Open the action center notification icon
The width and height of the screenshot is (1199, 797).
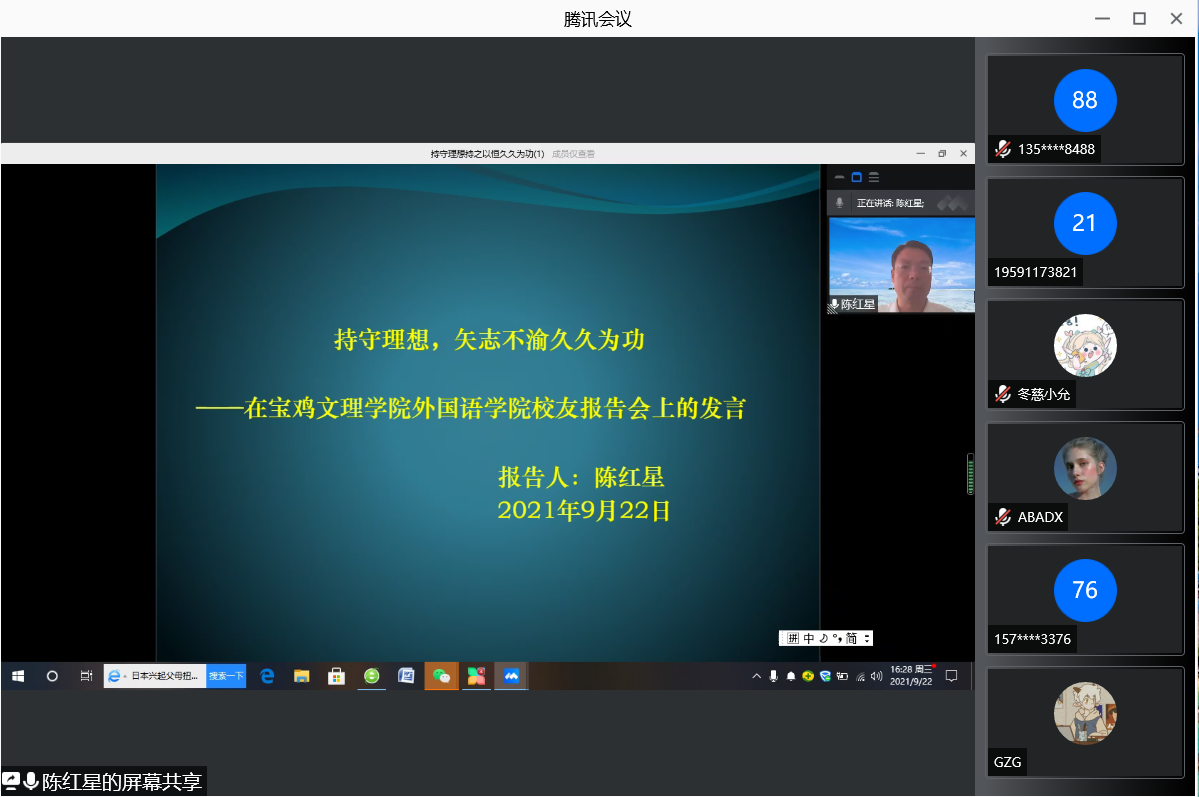(952, 676)
